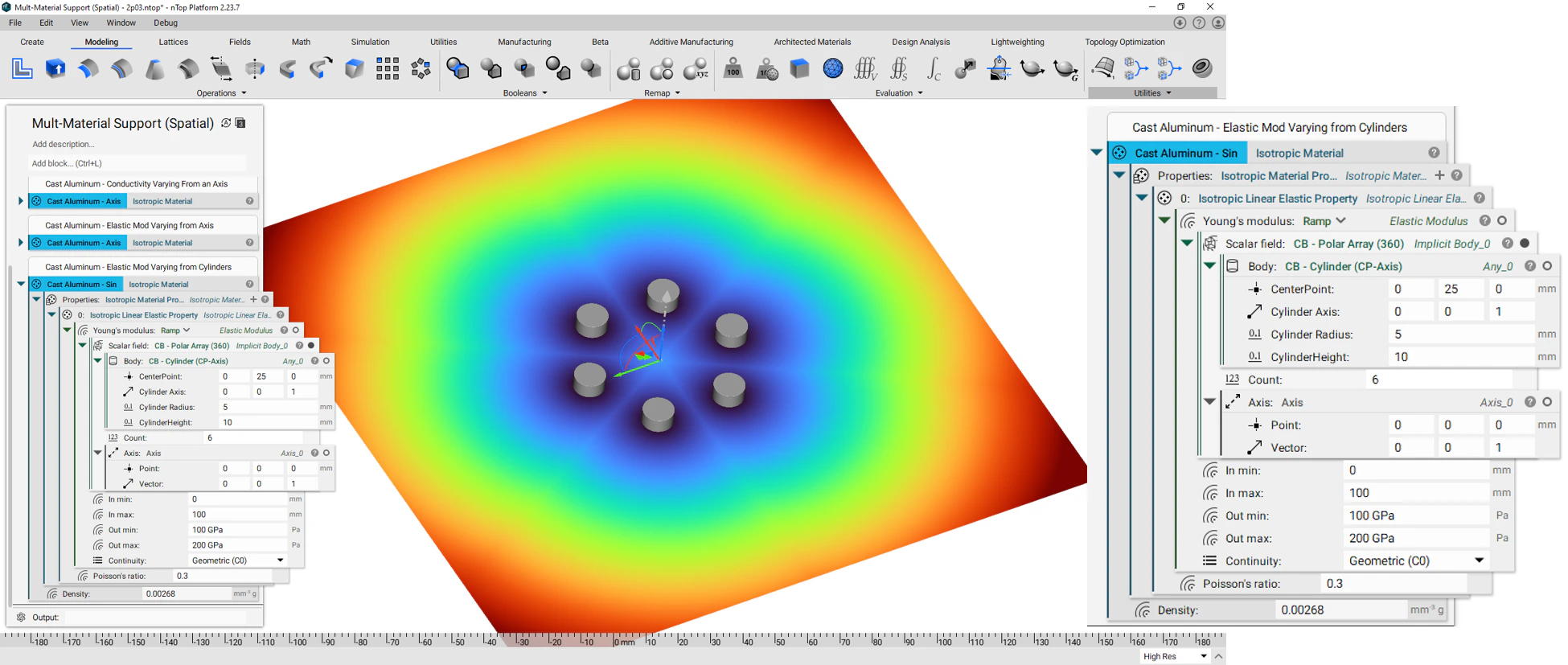The width and height of the screenshot is (1568, 665).
Task: Click the blue meshed sphere icon
Action: click(833, 69)
